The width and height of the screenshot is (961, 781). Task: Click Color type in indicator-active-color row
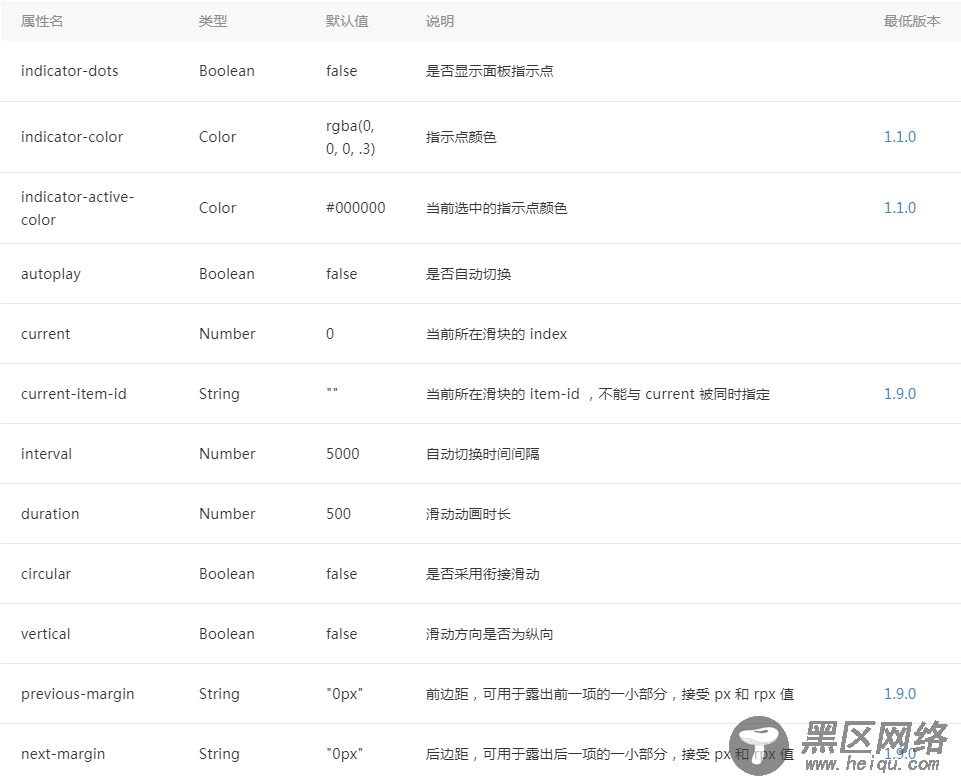pyautogui.click(x=217, y=208)
